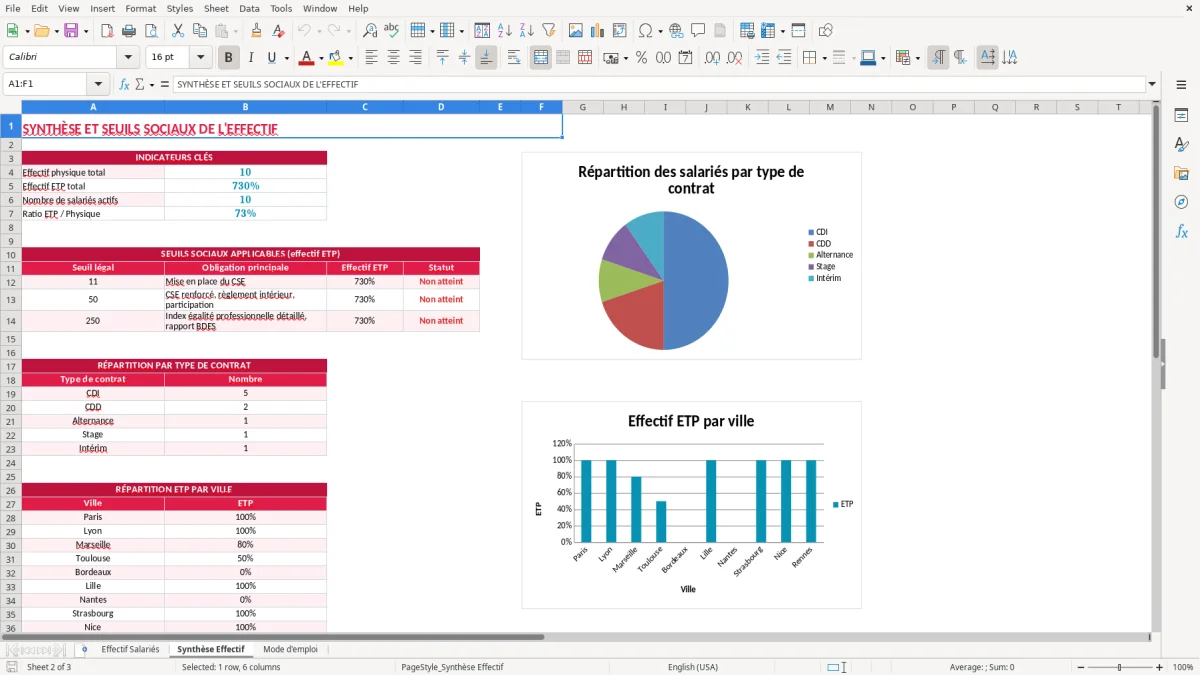
Task: Select row 10 header
Action: (10, 254)
